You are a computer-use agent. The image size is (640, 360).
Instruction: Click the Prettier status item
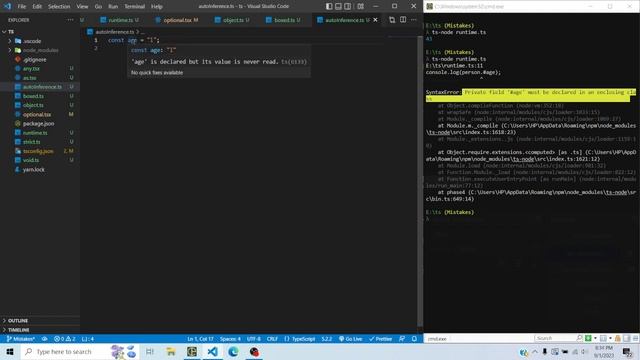pos(380,339)
